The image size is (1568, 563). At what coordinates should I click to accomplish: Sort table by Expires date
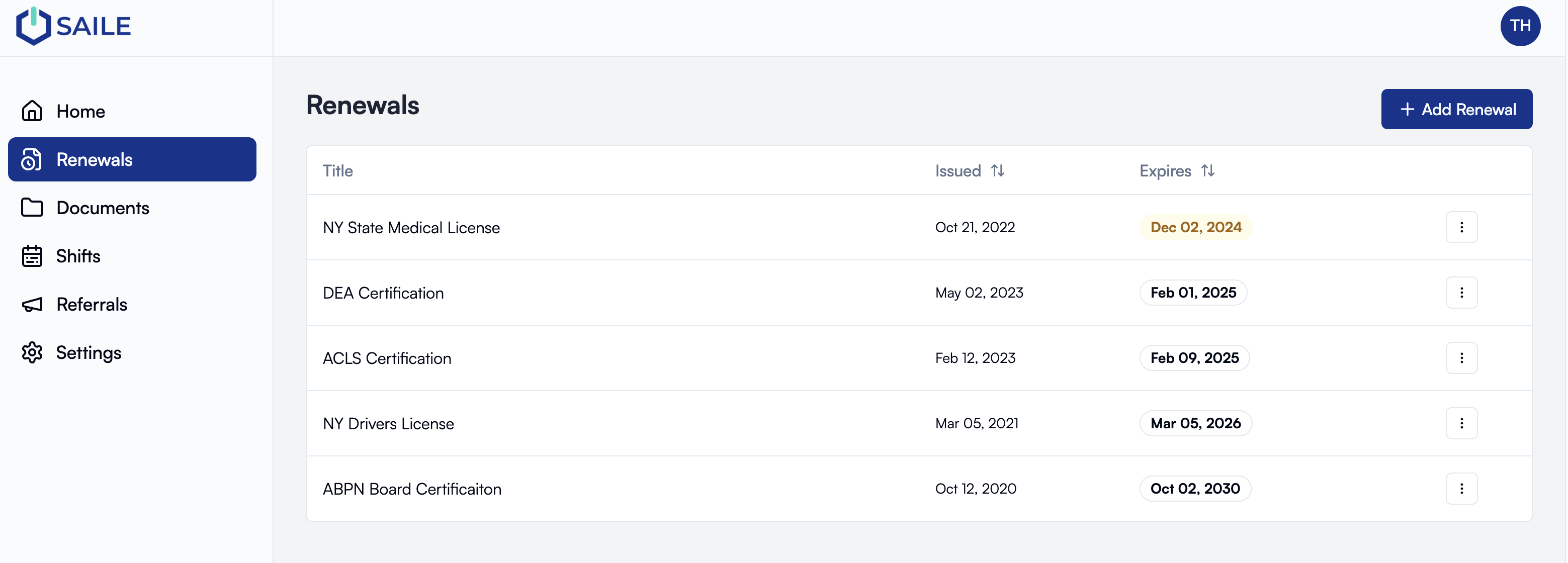1207,171
